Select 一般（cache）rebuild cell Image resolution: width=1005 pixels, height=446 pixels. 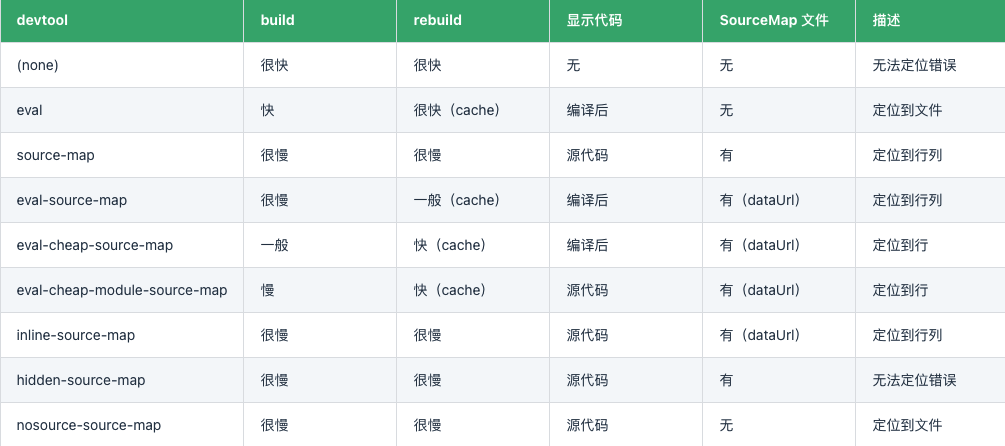pos(456,200)
